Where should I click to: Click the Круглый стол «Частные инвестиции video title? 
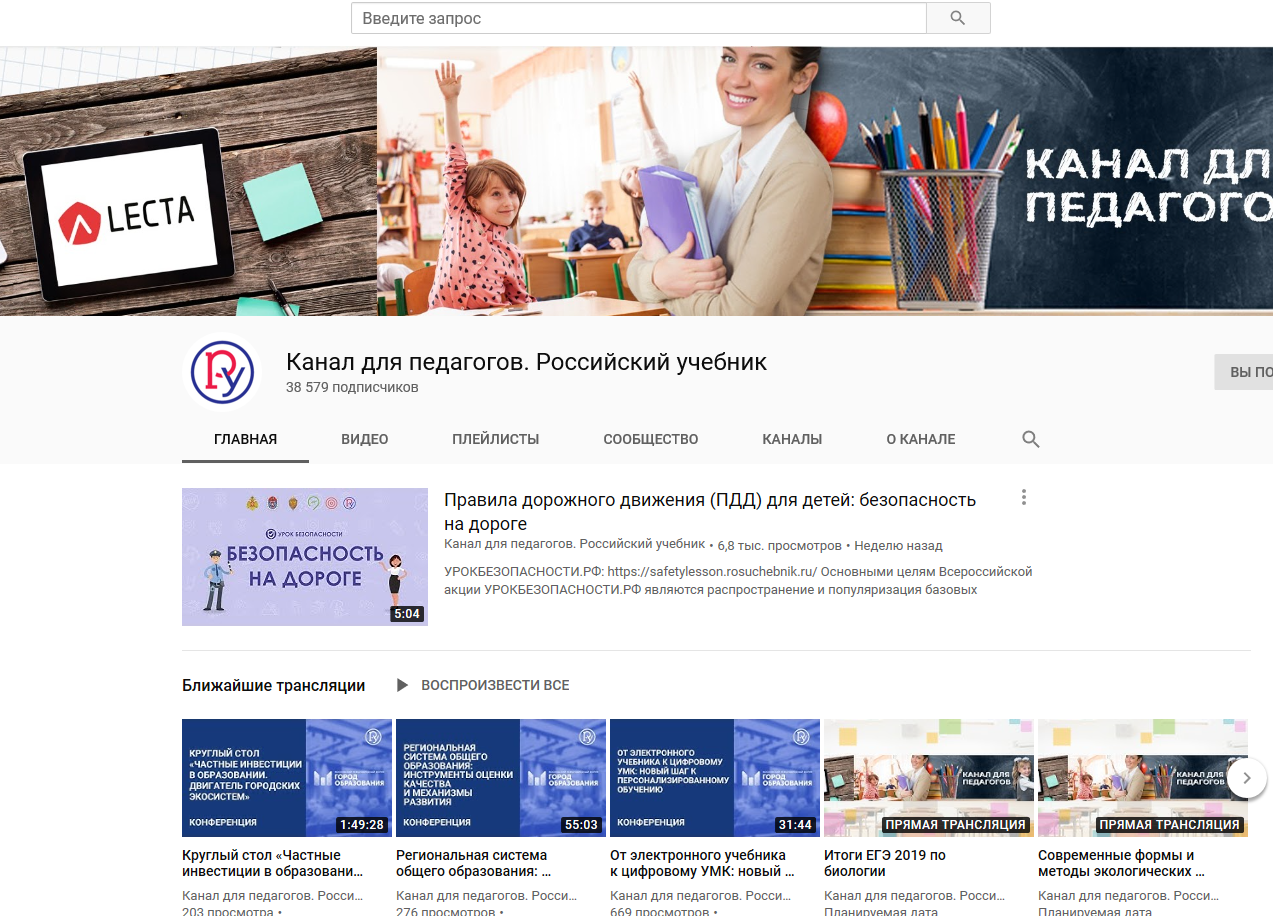tap(272, 863)
